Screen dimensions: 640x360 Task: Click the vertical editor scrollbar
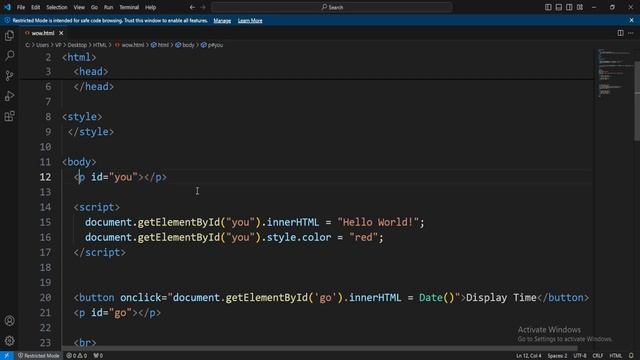pyautogui.click(x=637, y=101)
